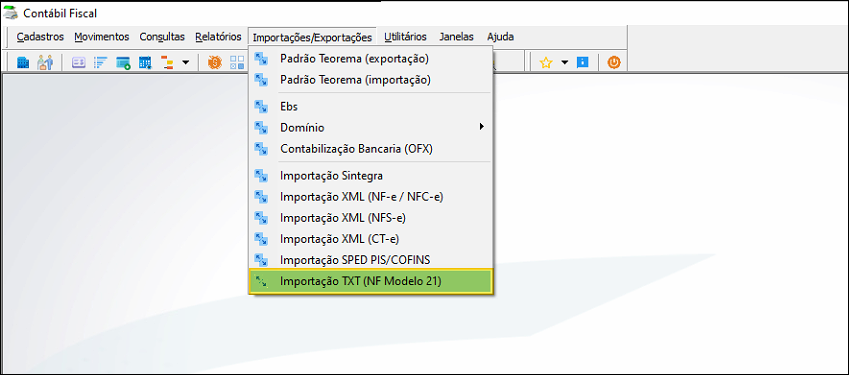Click the orange coin toolbar icon
The width and height of the screenshot is (849, 375).
click(215, 63)
